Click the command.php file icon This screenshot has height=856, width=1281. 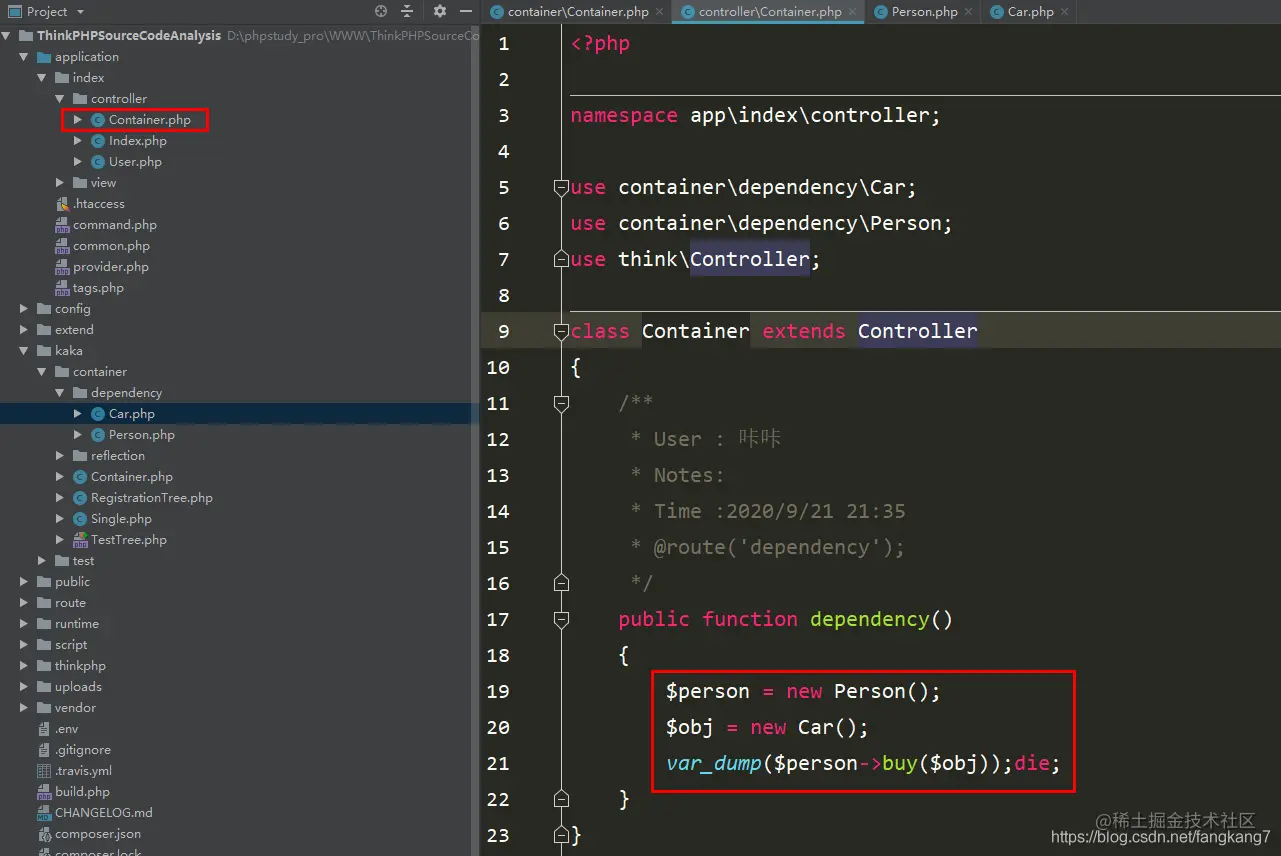[x=62, y=225]
